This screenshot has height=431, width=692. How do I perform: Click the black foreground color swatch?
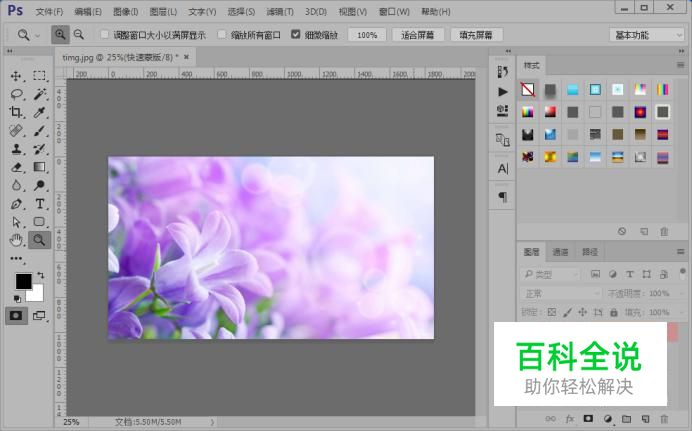22,282
